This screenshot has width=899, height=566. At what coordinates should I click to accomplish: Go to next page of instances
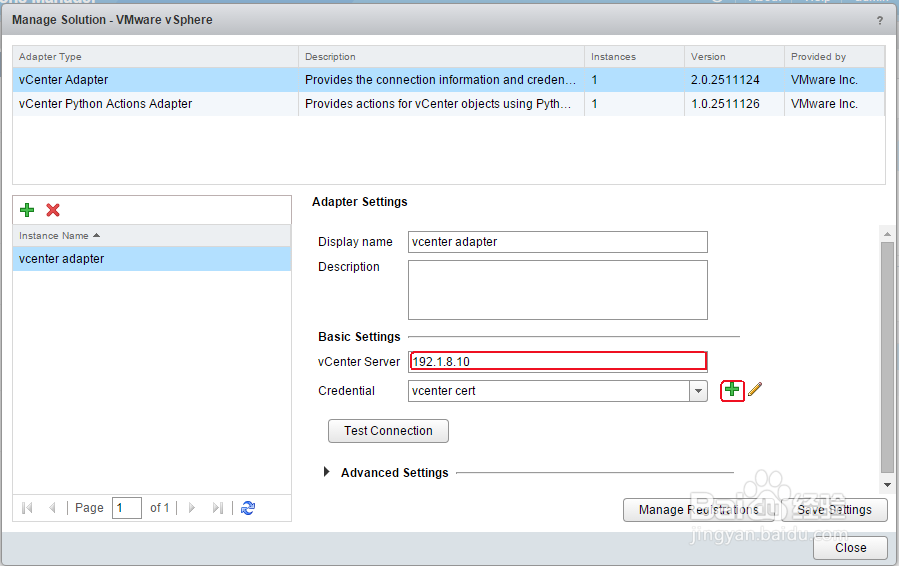191,508
